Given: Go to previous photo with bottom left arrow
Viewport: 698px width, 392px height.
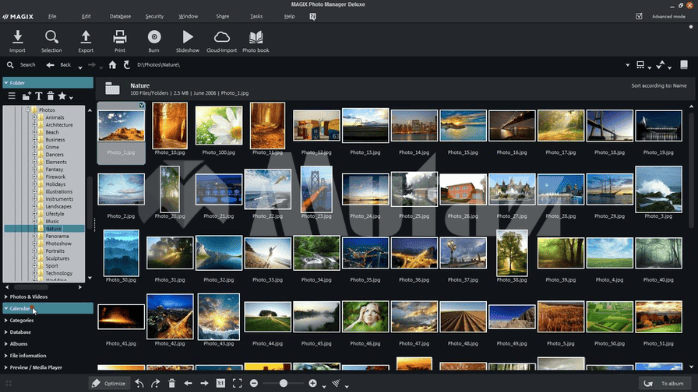Looking at the screenshot, I should [x=188, y=383].
